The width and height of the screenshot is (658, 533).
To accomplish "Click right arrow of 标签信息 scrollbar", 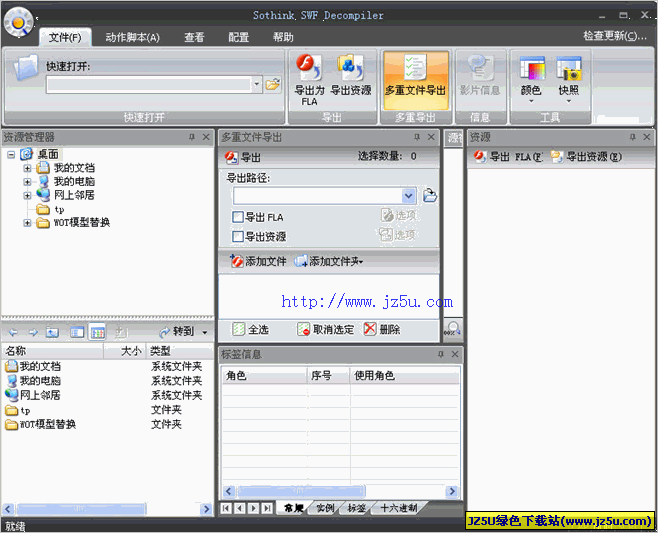I will [452, 491].
